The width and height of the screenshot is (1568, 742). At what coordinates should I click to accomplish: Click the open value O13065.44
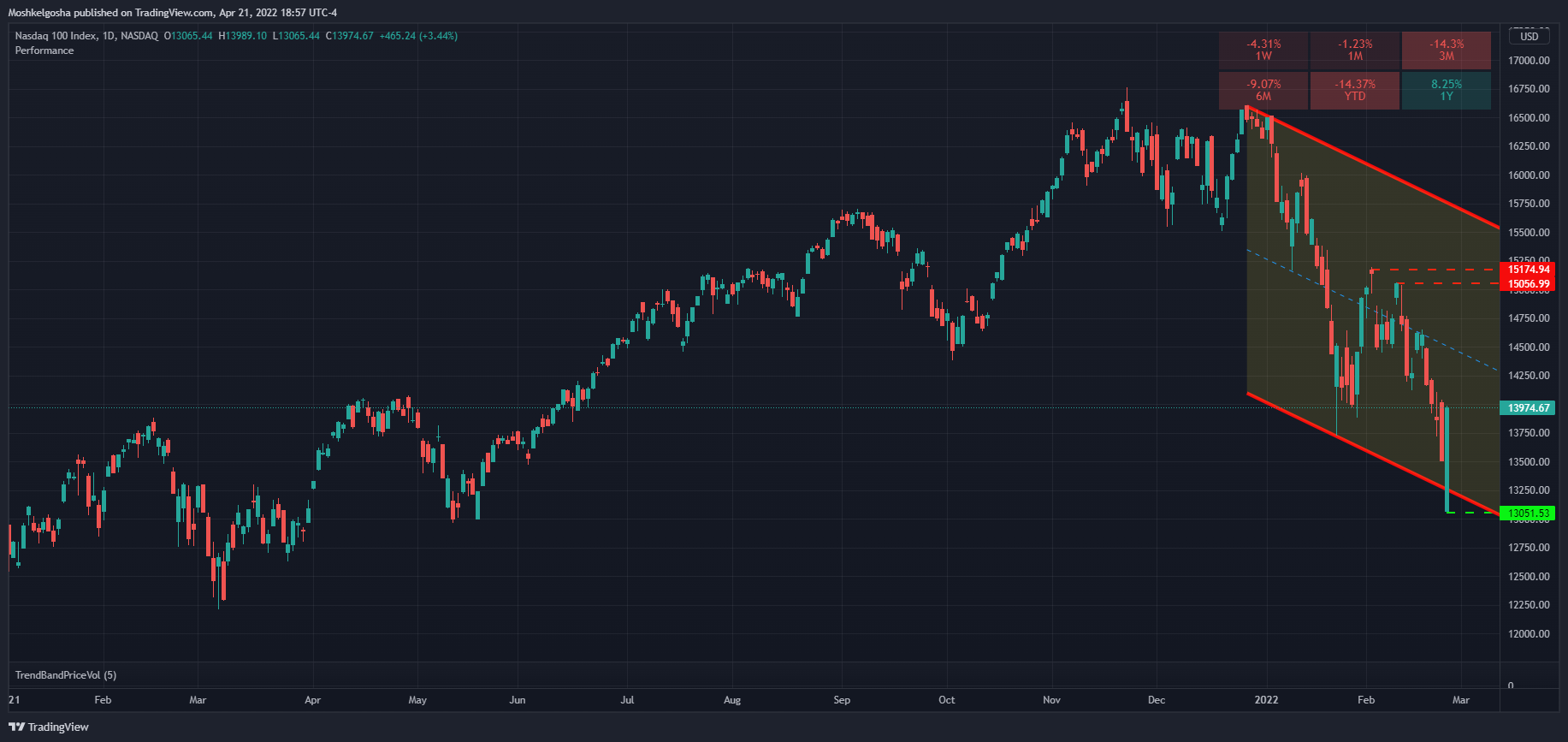(x=188, y=36)
